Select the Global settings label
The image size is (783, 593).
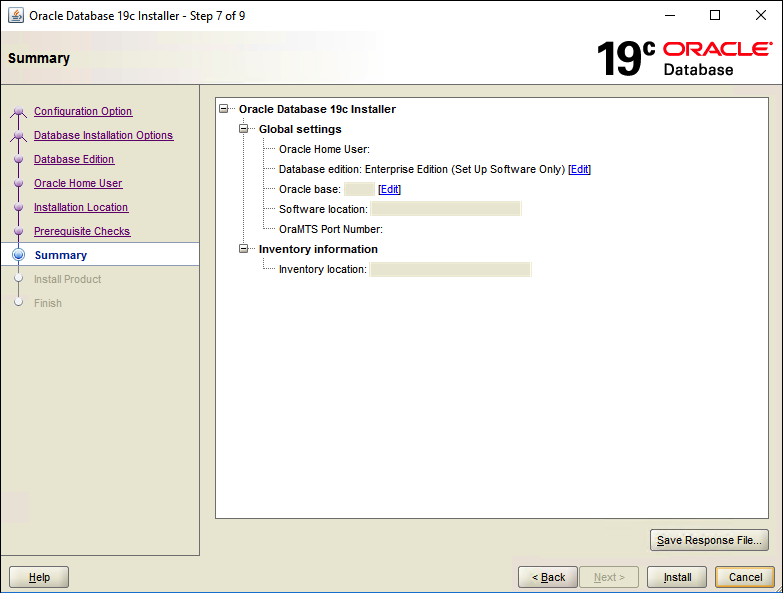point(300,129)
